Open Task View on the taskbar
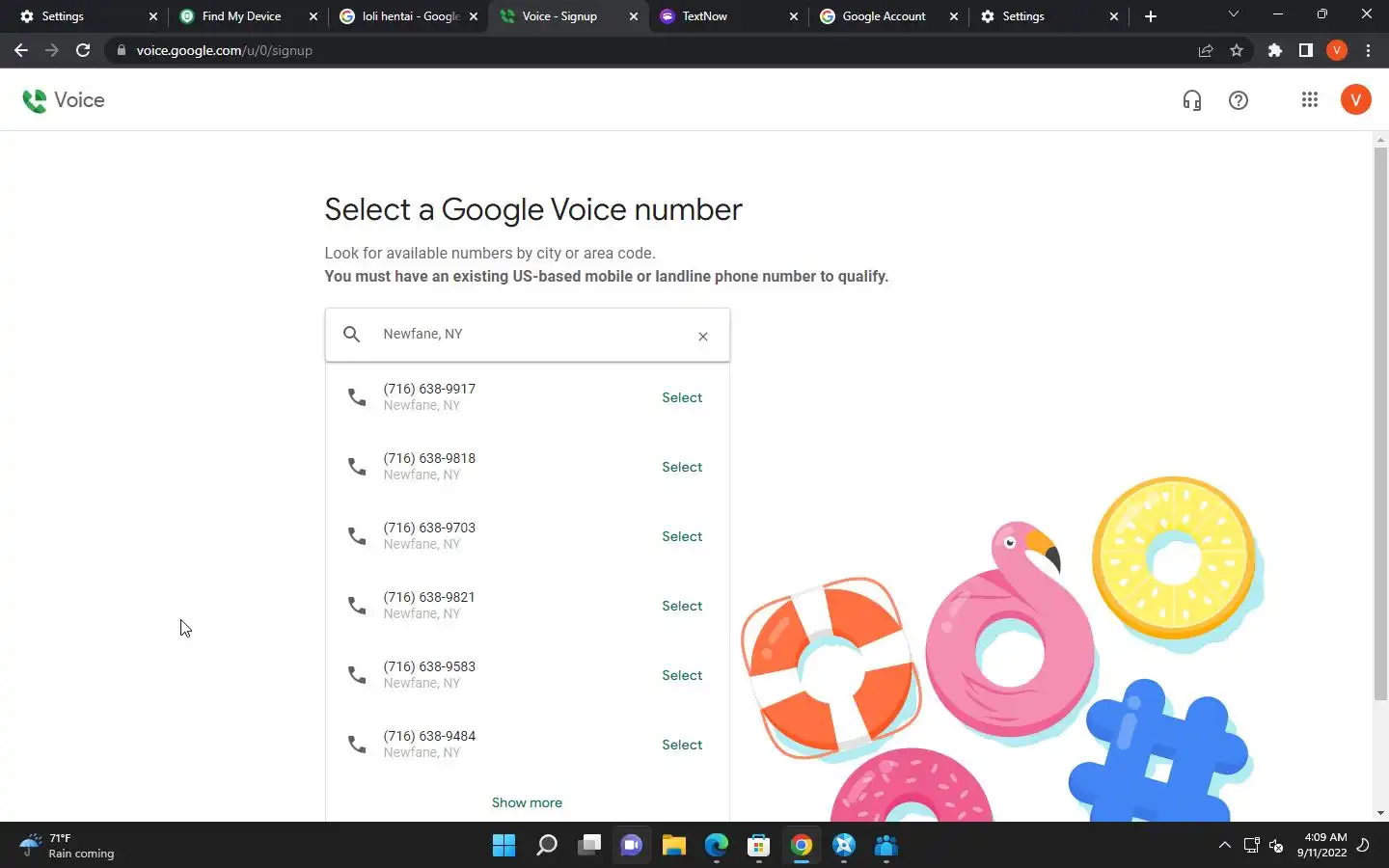The width and height of the screenshot is (1389, 868). pyautogui.click(x=589, y=846)
